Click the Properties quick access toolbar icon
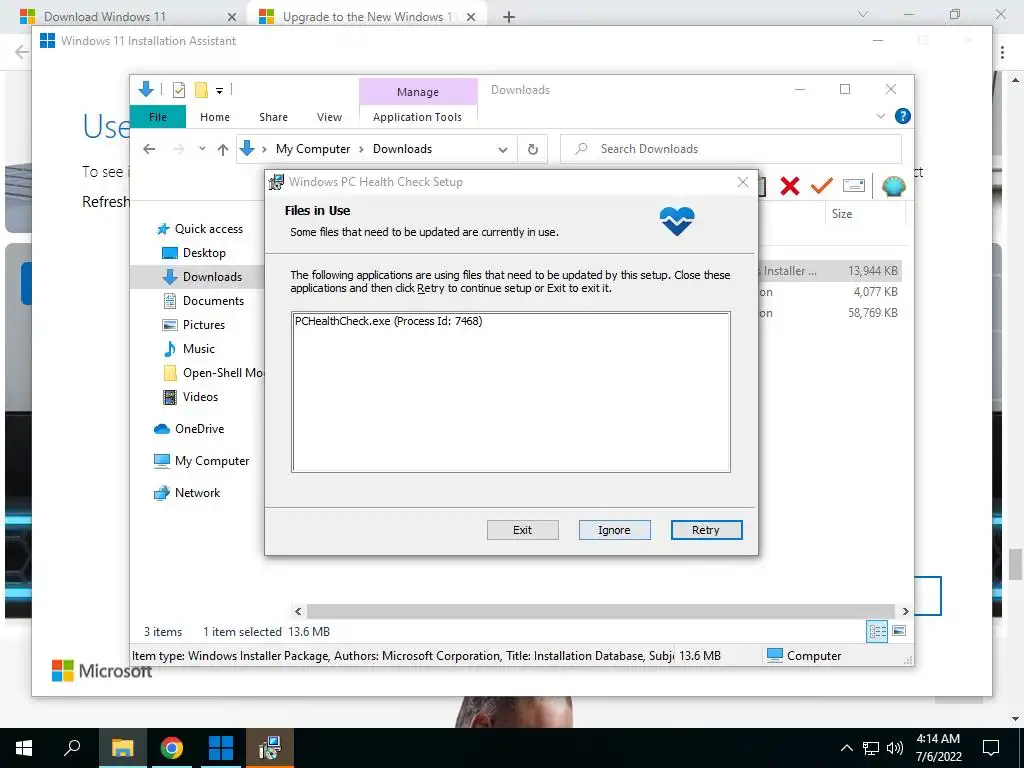The height and width of the screenshot is (768, 1024). coord(178,90)
